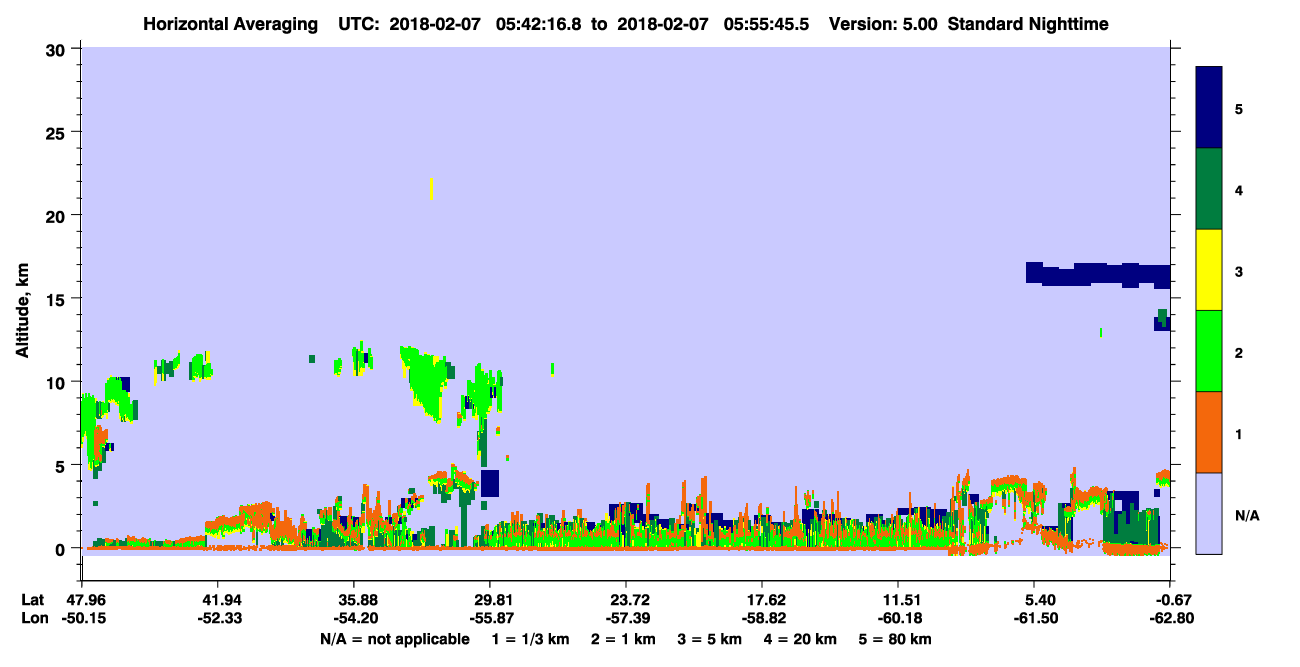Click the 10 km altitude tick label

pos(58,382)
